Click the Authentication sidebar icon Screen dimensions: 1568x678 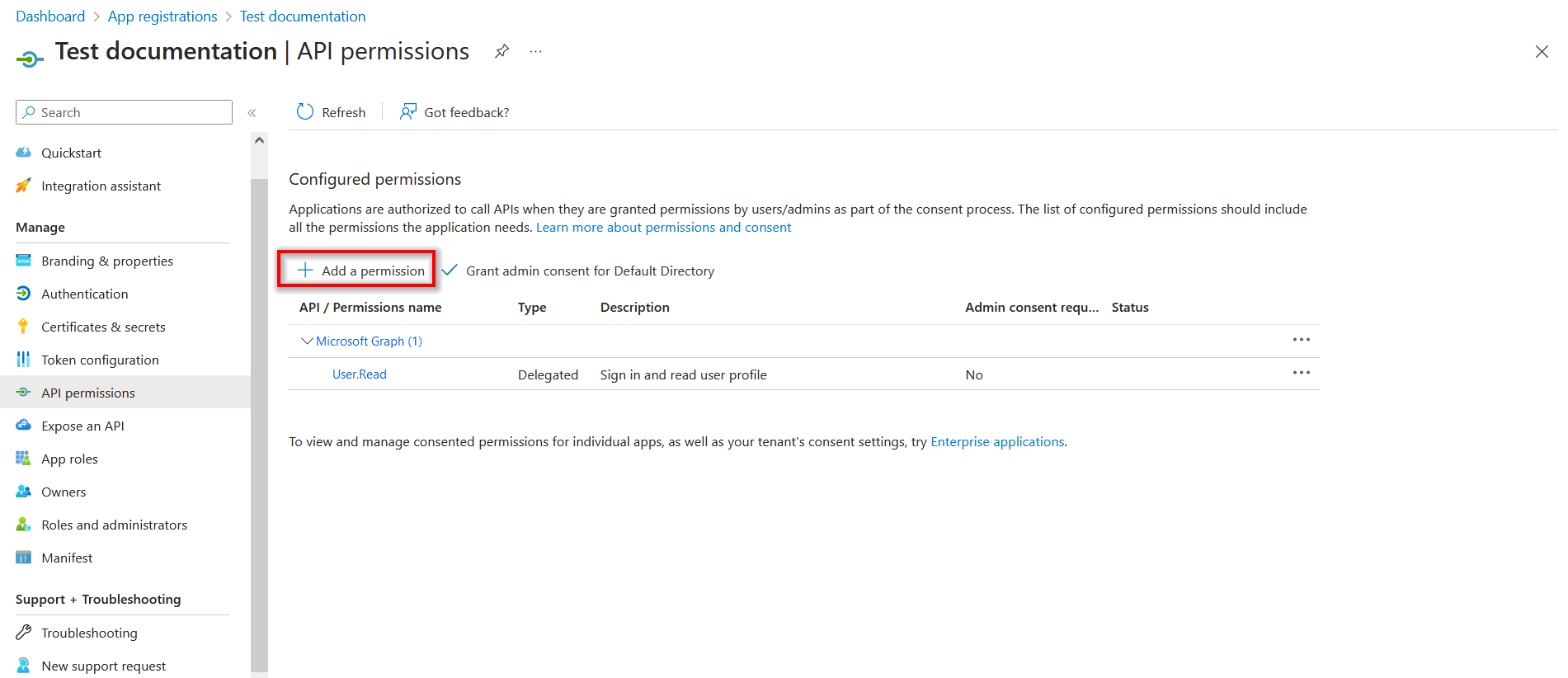[x=23, y=294]
